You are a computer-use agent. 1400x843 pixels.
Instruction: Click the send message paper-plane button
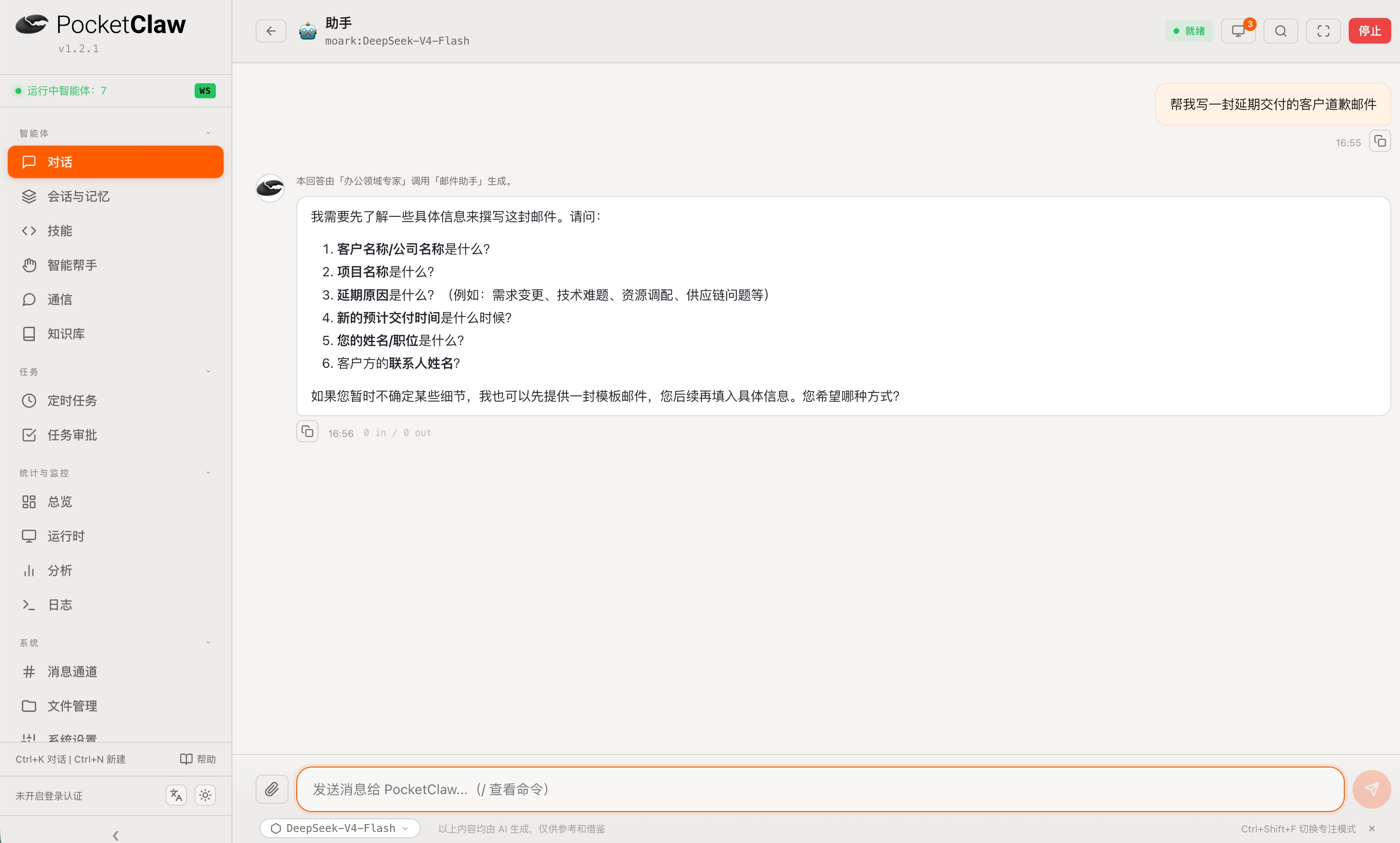point(1371,788)
